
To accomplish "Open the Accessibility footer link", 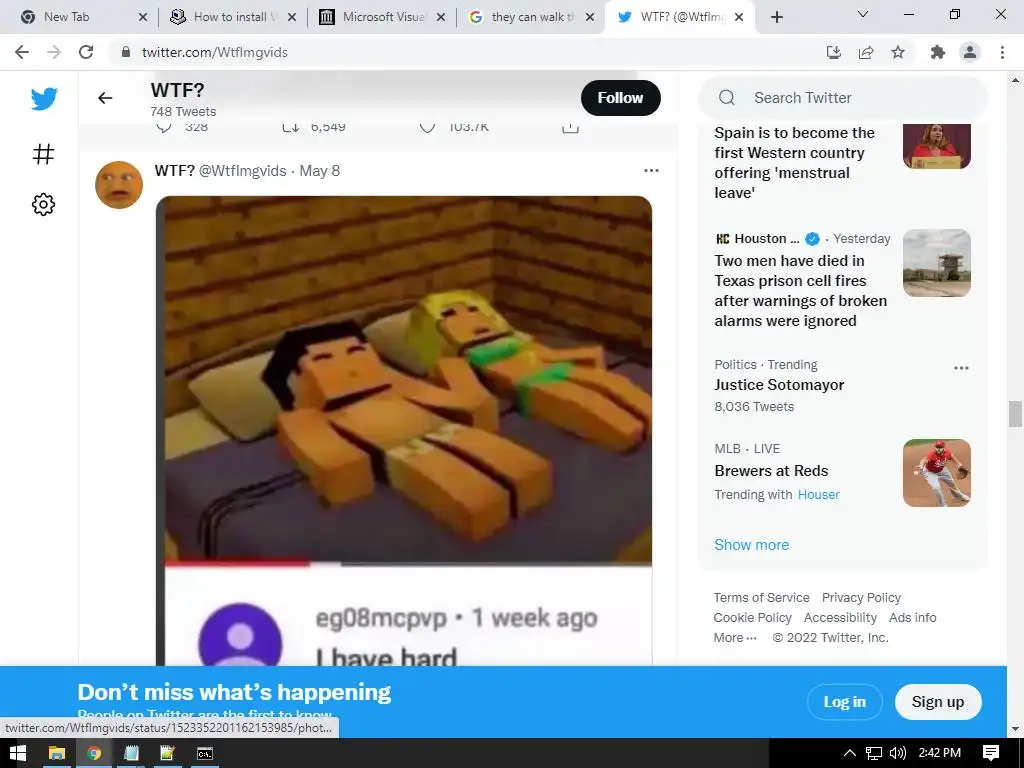I will (840, 618).
